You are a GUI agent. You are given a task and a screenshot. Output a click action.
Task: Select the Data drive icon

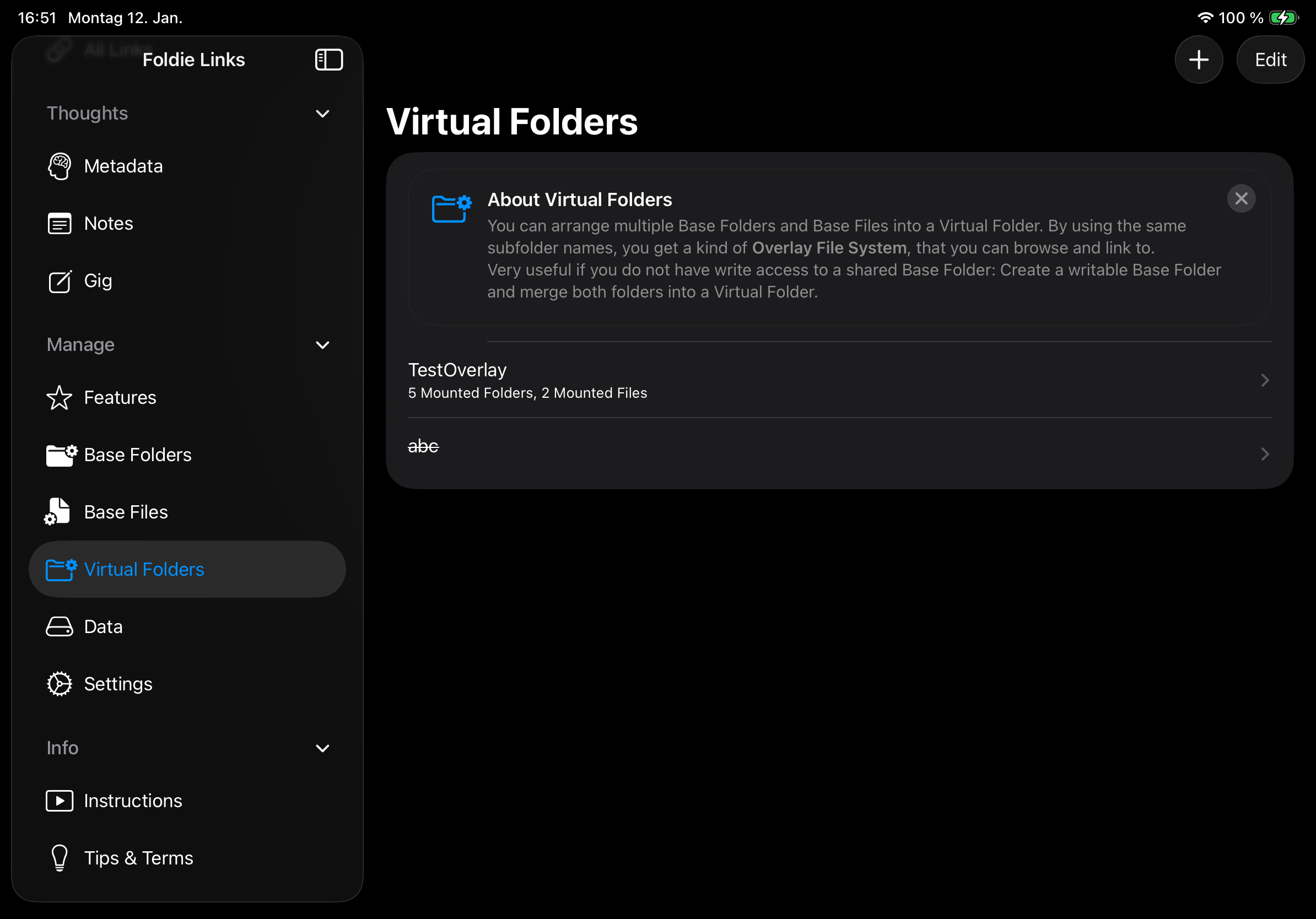pos(60,626)
